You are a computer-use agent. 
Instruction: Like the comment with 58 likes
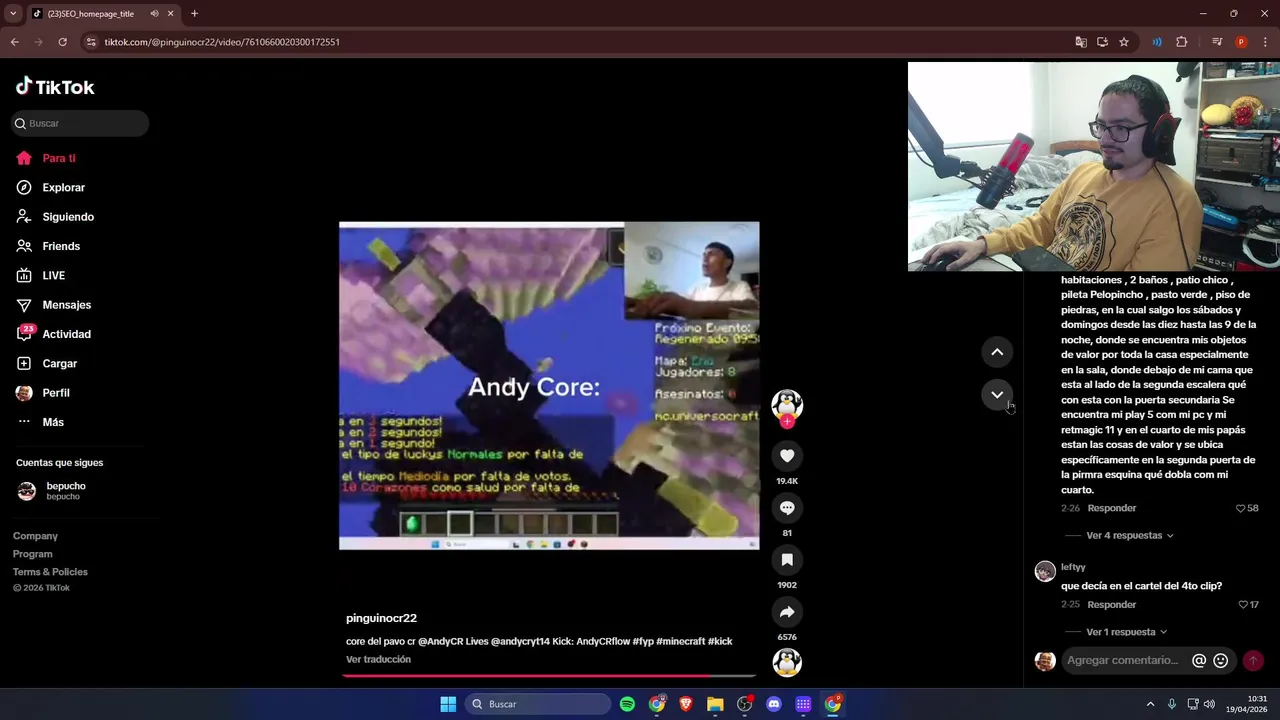pyautogui.click(x=1241, y=508)
